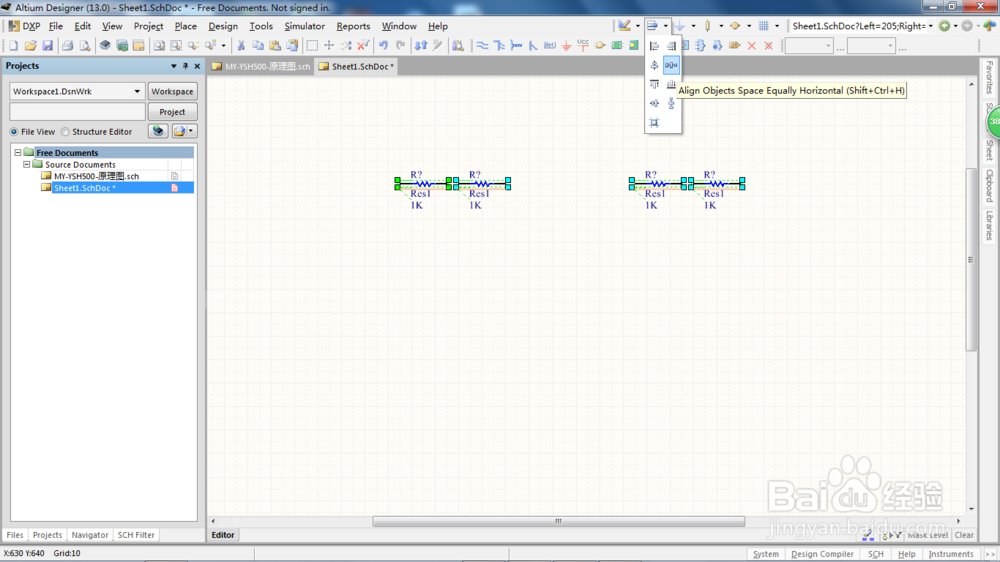Click the Instruments status bar button
1000x562 pixels.
(950, 554)
